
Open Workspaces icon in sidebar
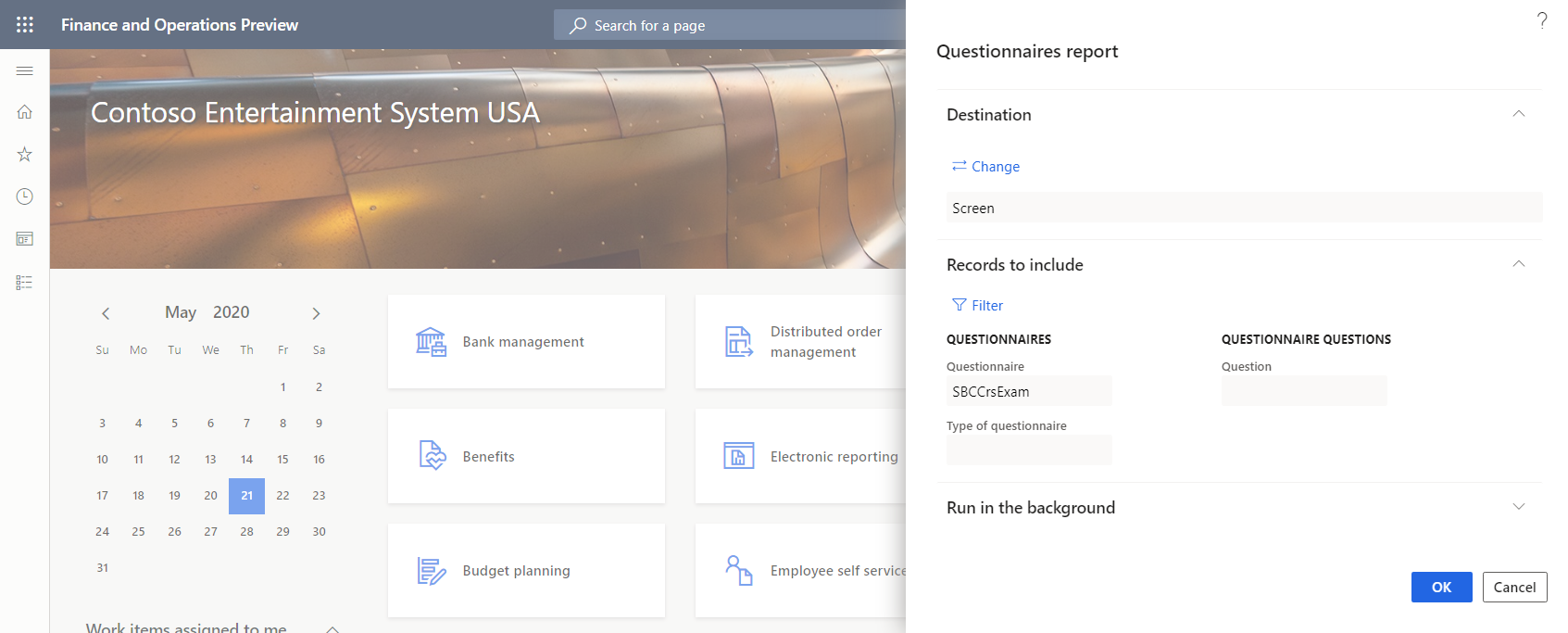click(25, 239)
